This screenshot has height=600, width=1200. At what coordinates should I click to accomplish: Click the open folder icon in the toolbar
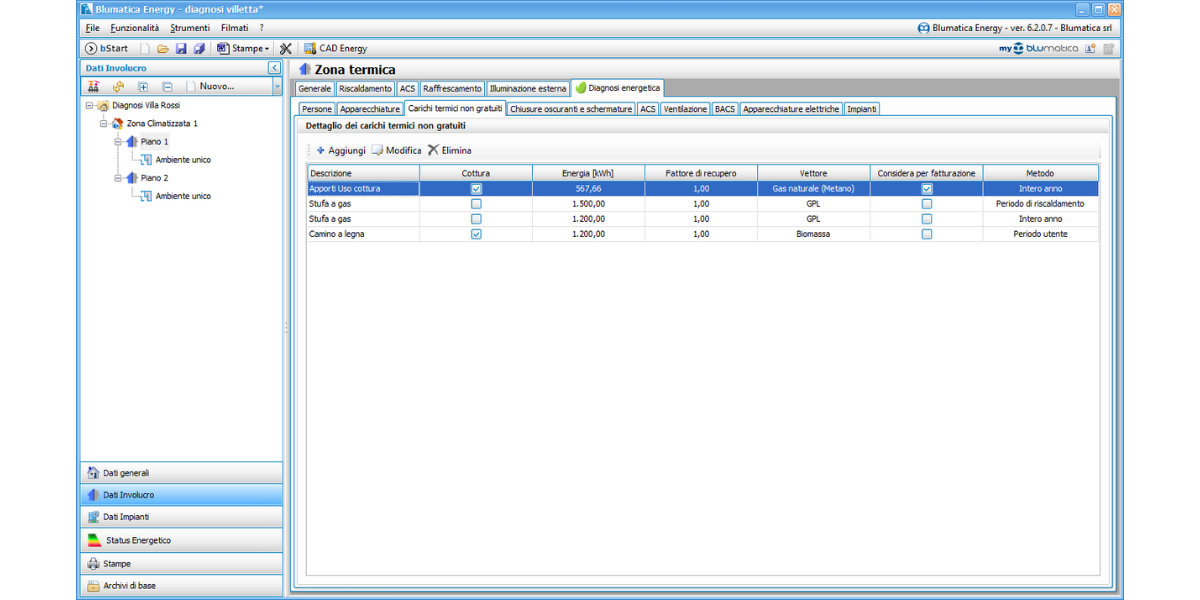pyautogui.click(x=163, y=48)
